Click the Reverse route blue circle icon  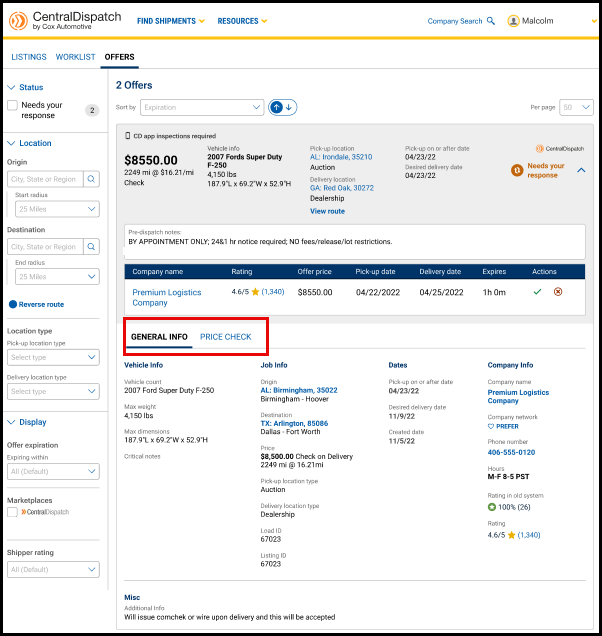coord(13,304)
